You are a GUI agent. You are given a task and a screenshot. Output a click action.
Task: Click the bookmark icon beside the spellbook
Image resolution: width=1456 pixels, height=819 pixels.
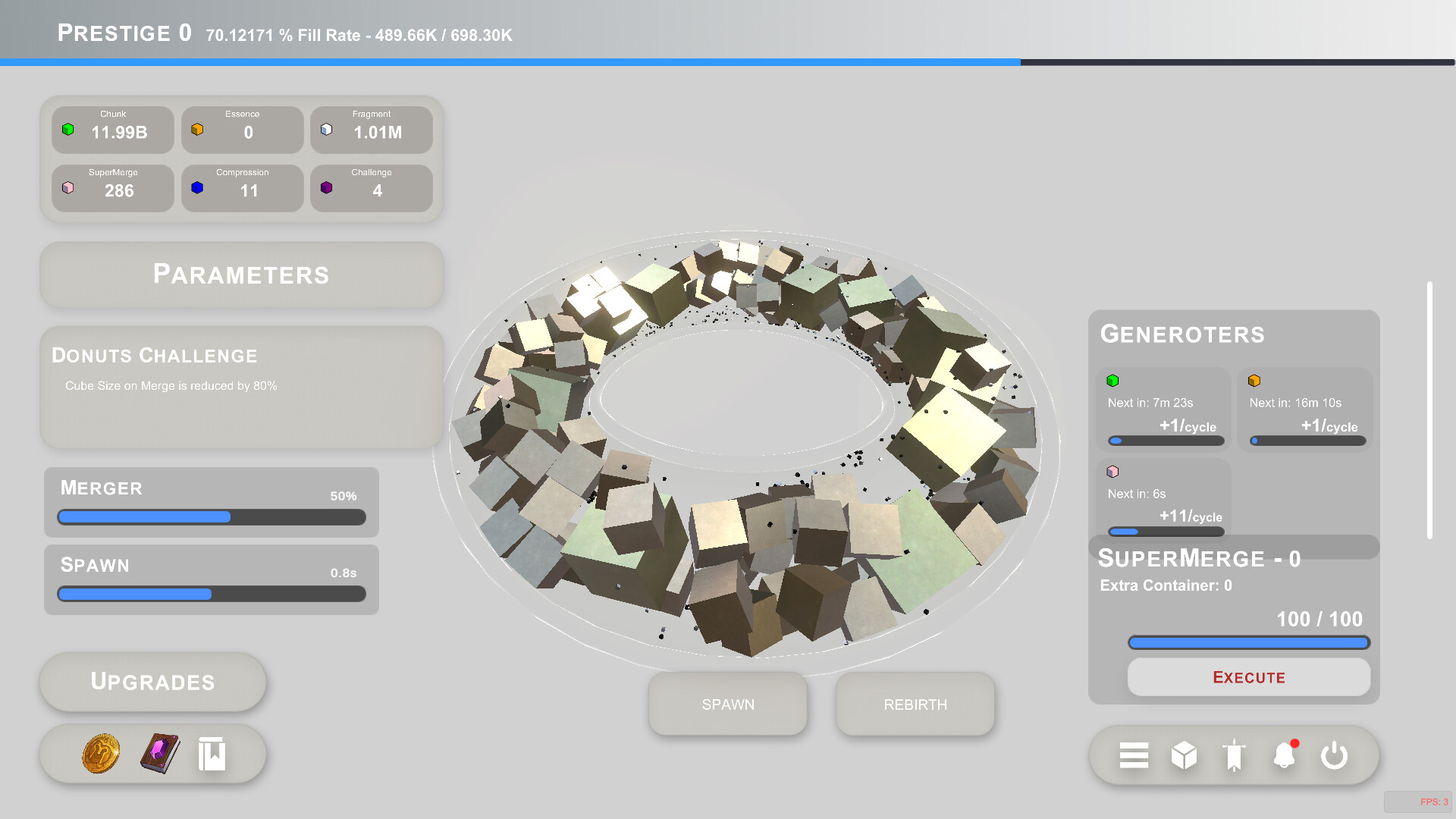212,754
